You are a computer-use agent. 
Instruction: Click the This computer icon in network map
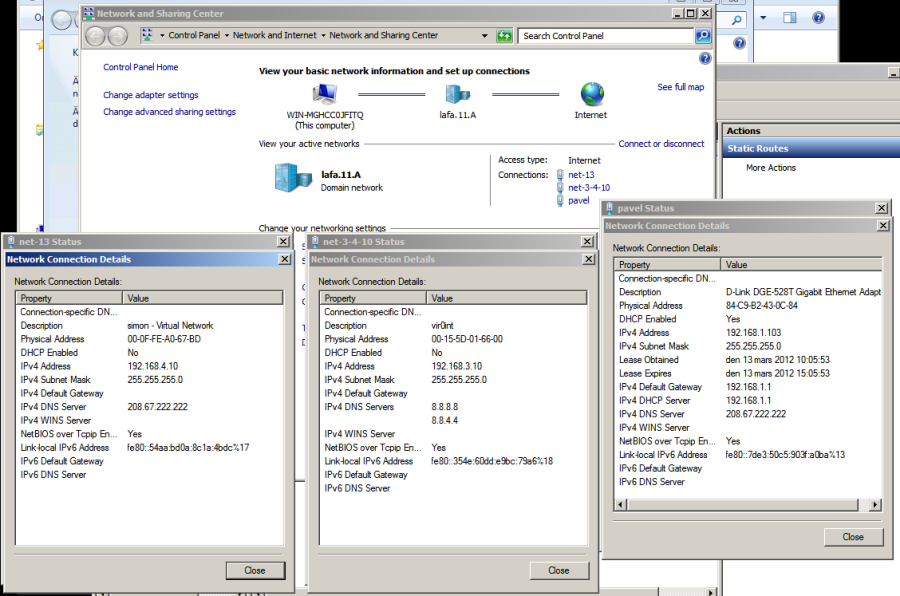coord(324,94)
